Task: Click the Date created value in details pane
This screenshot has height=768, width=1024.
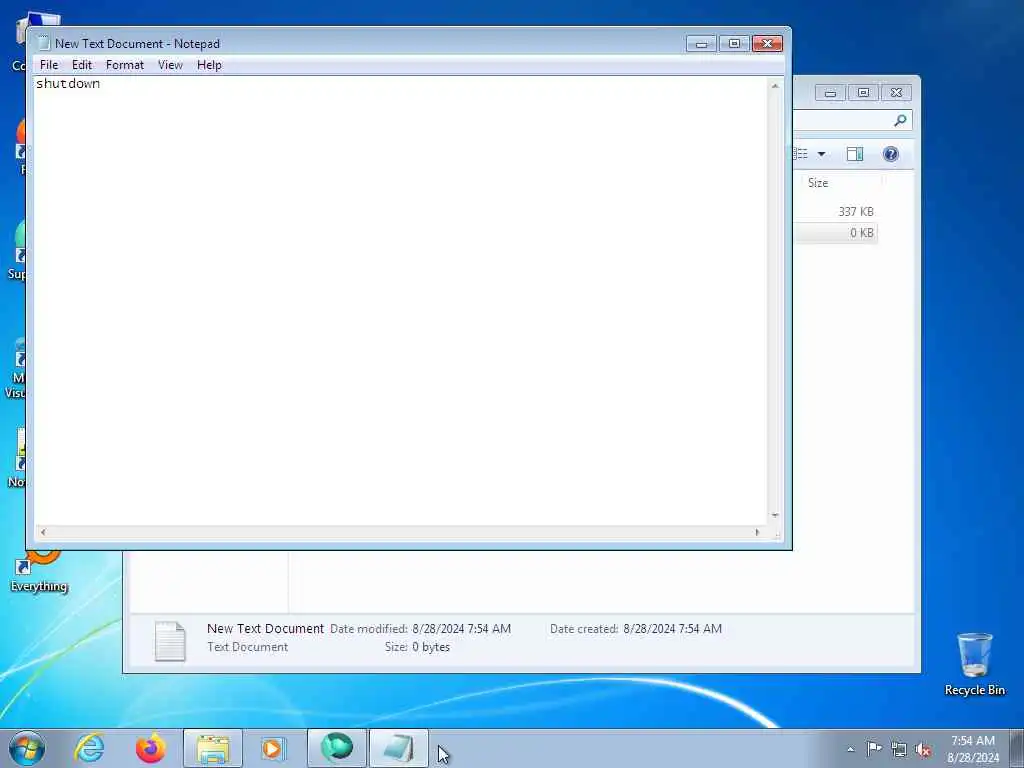Action: [673, 629]
